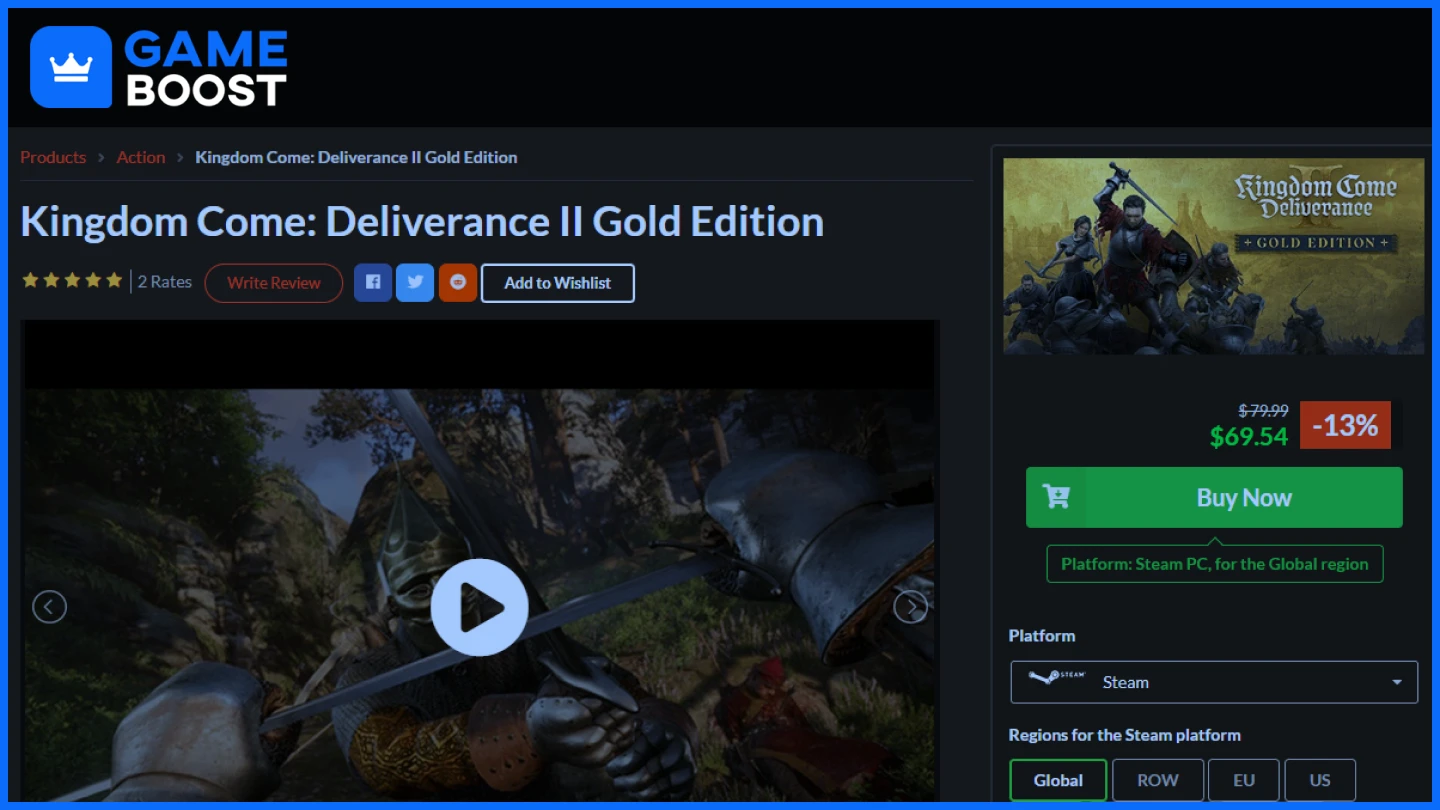Click the -13% discount badge
The height and width of the screenshot is (810, 1440).
pos(1345,425)
